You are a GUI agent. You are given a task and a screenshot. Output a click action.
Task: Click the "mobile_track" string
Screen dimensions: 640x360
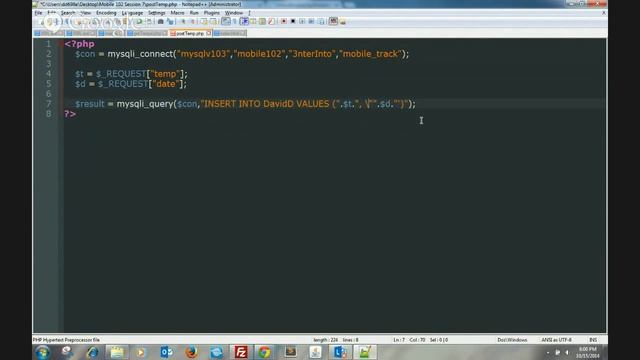pos(370,54)
